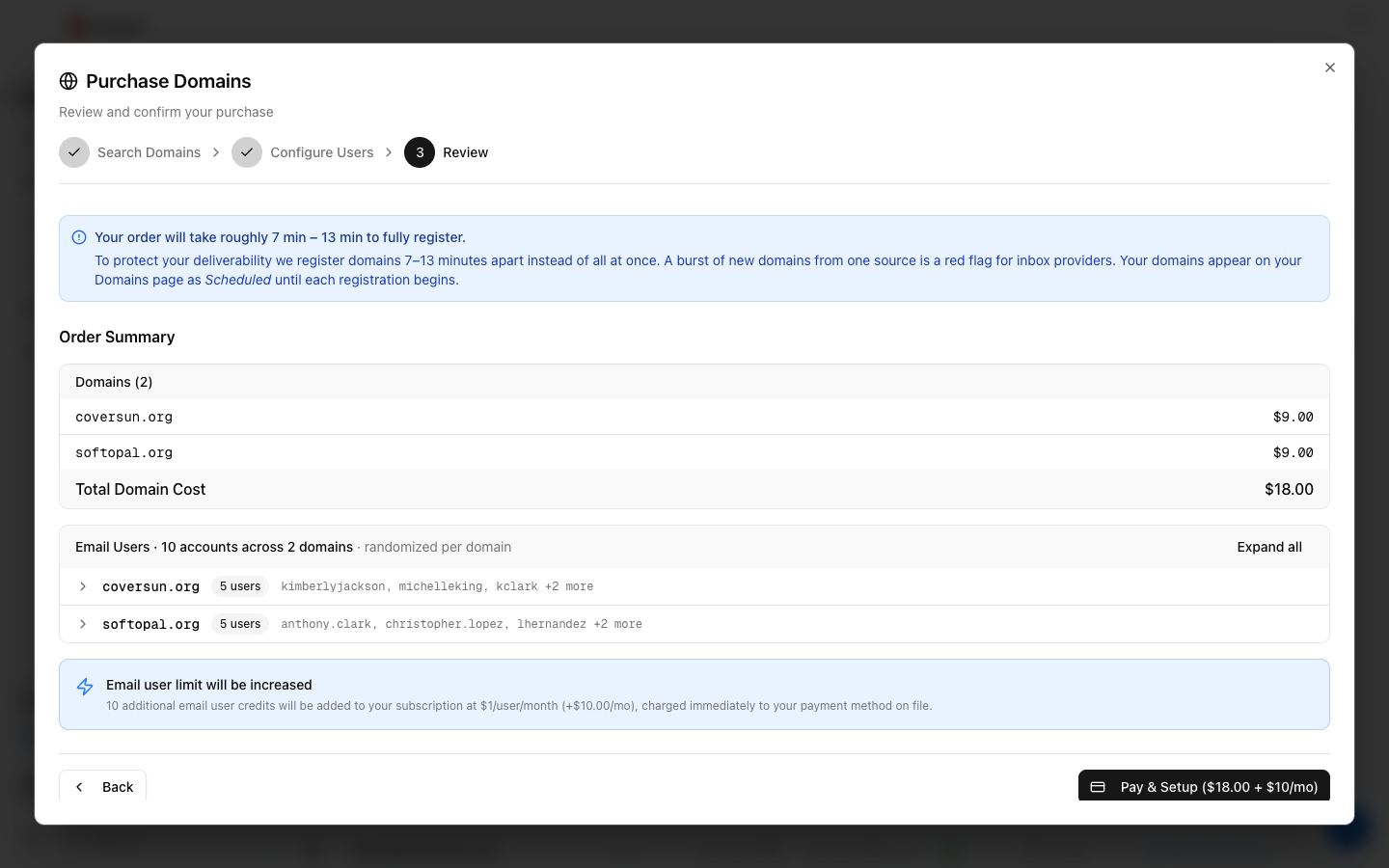Click the info icon in registration notice
The width and height of the screenshot is (1389, 868).
pos(79,237)
